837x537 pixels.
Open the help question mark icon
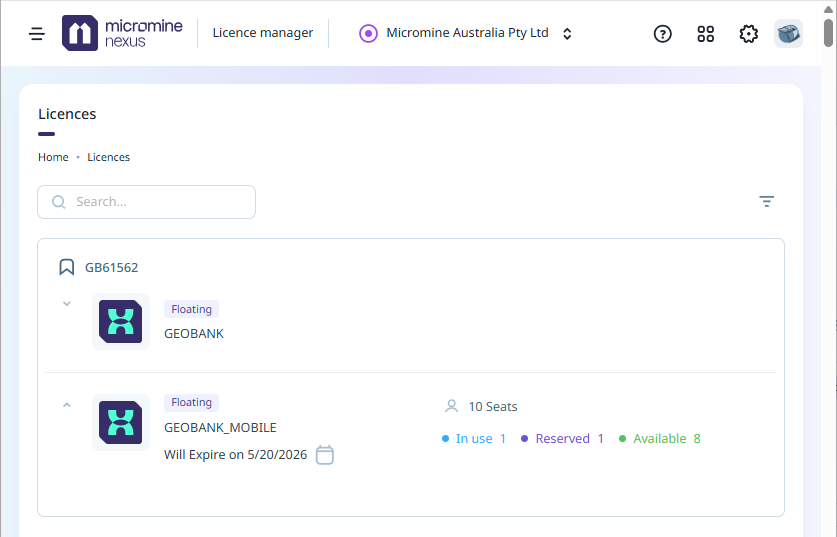[662, 33]
